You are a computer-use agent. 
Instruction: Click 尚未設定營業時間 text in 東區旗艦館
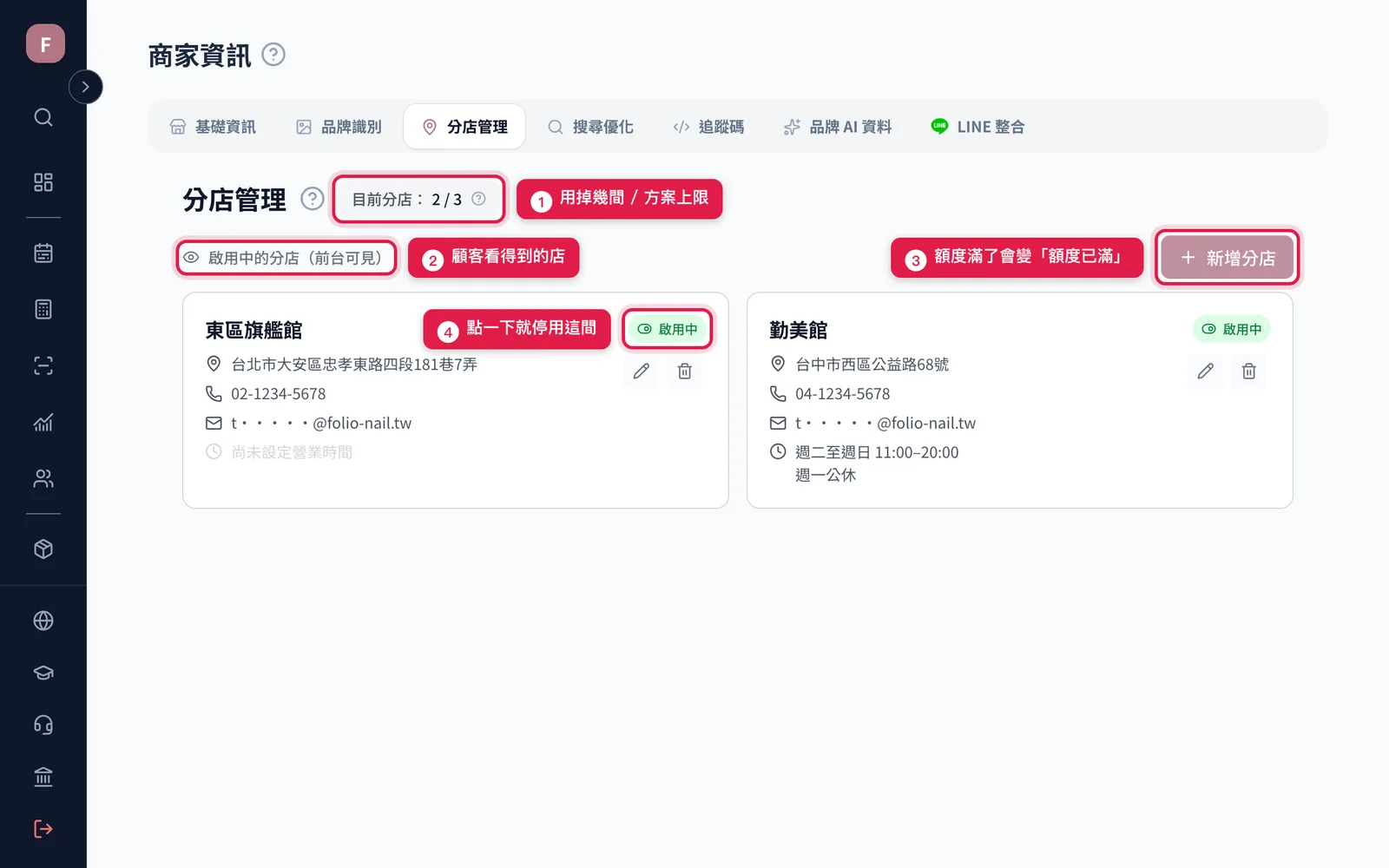tap(292, 452)
